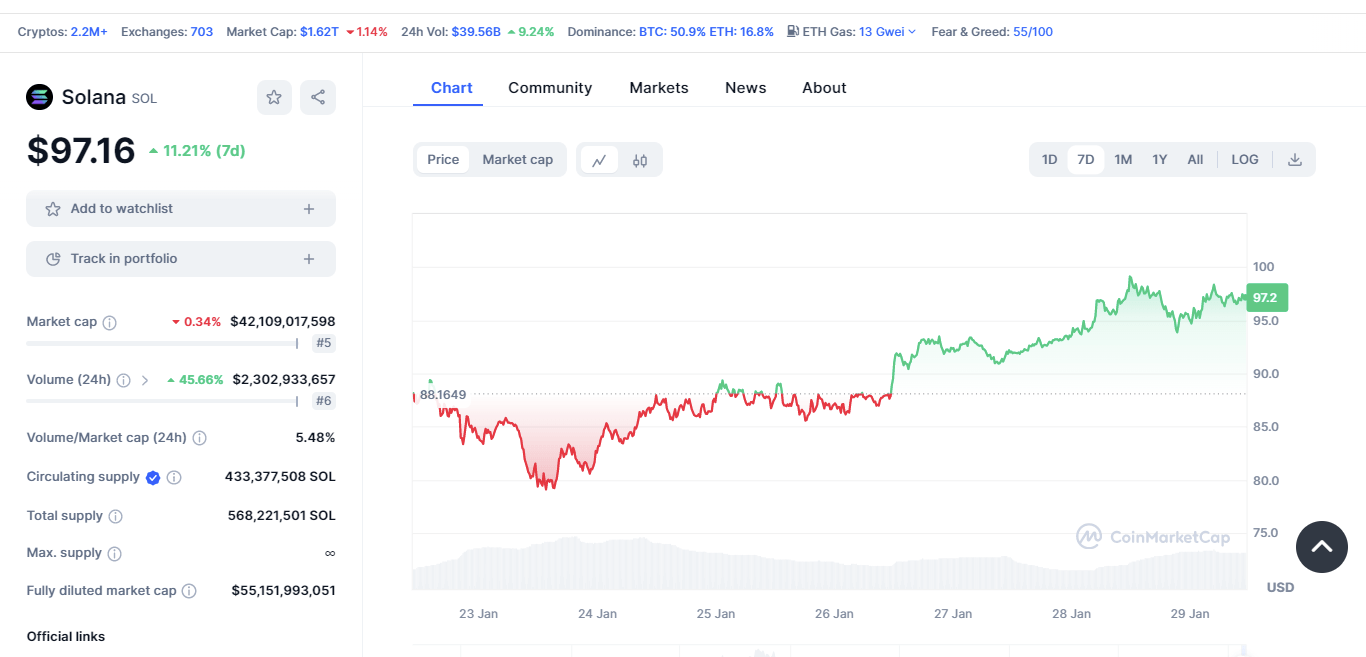Viewport: 1366px width, 657px height.
Task: Open the Cryptos 2.2M+ link
Action: (89, 32)
